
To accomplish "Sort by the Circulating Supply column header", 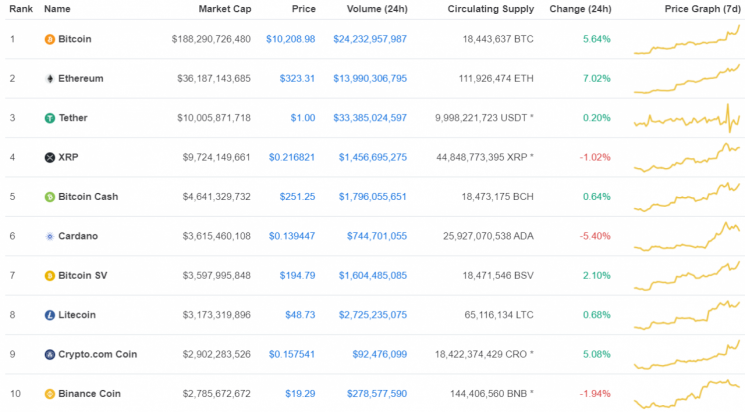I will point(491,9).
